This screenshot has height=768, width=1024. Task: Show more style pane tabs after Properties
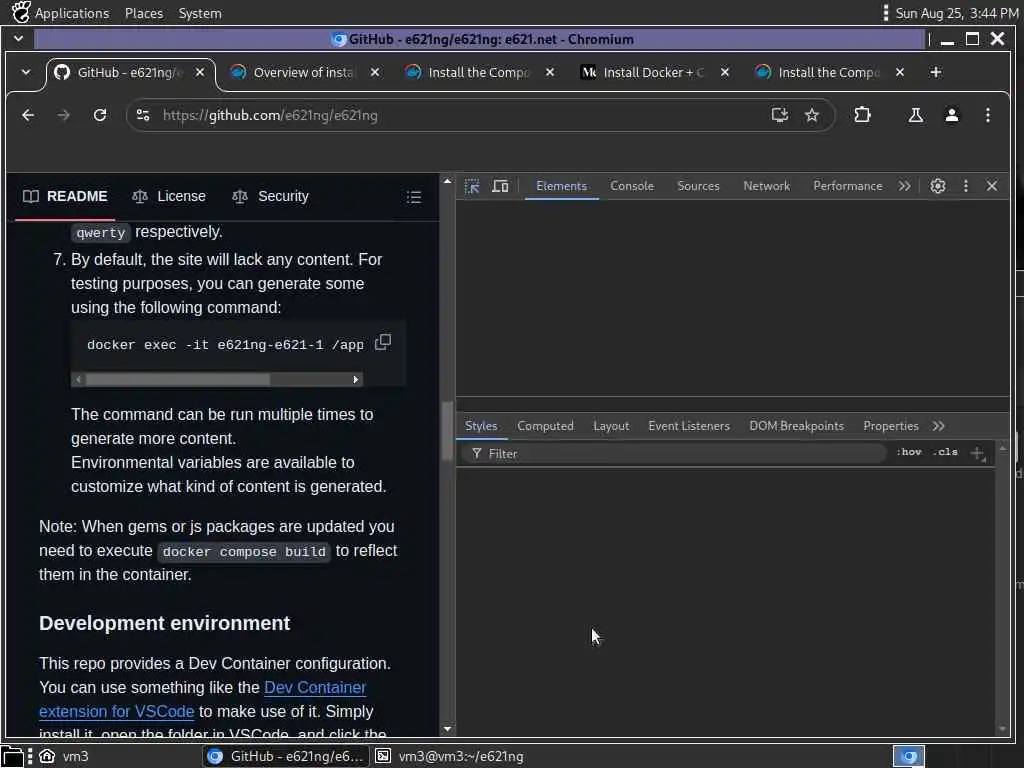point(938,426)
